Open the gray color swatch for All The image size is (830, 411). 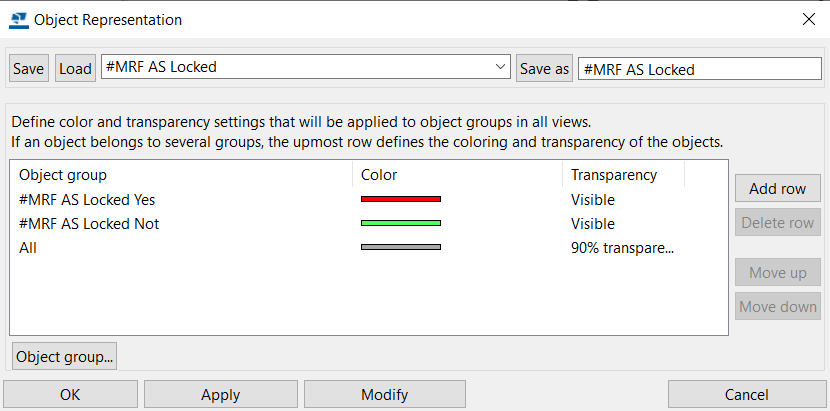(401, 247)
